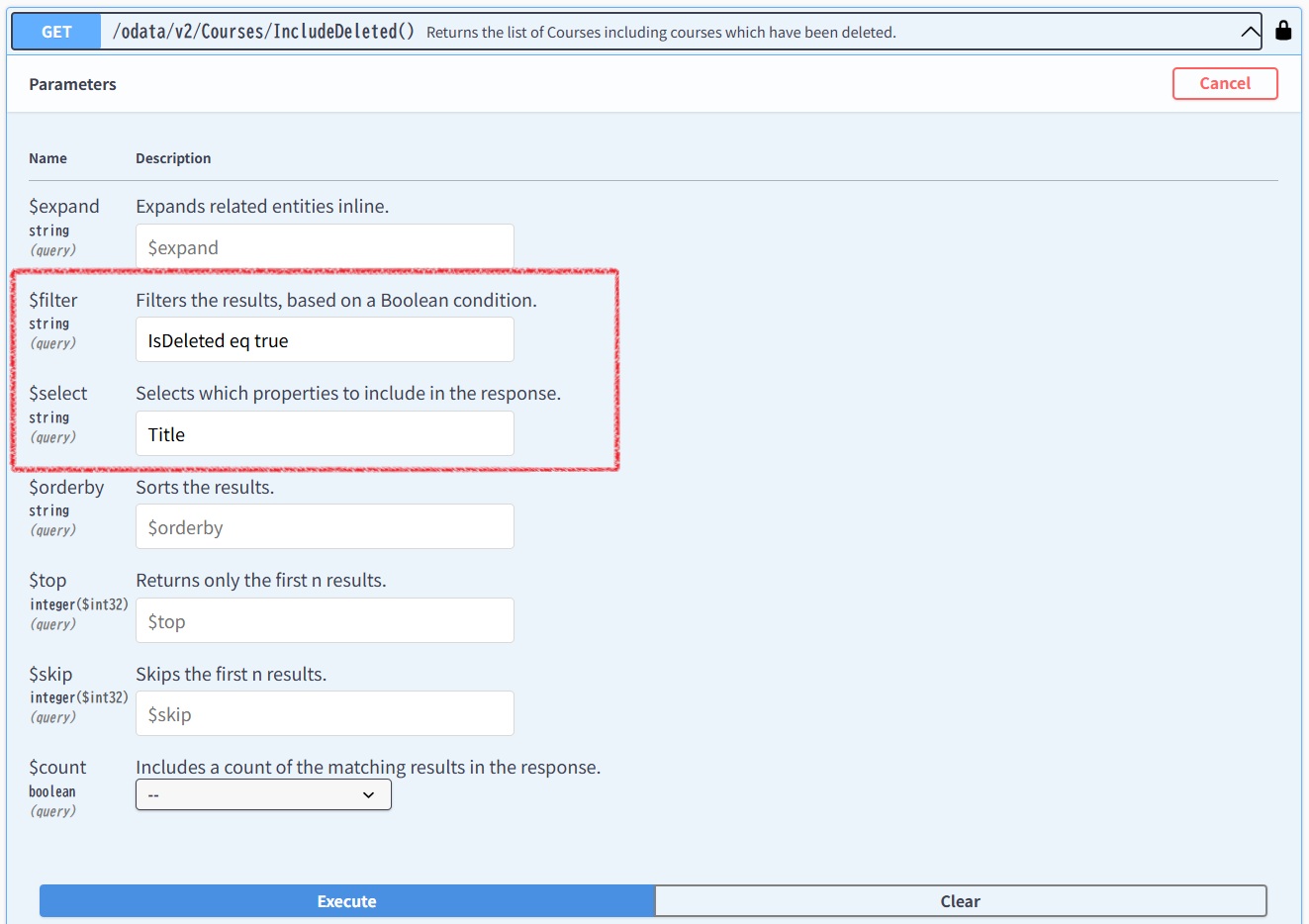Click 'Returns only the first n results.' text
Screen dimensions: 1309x924
click(261, 580)
